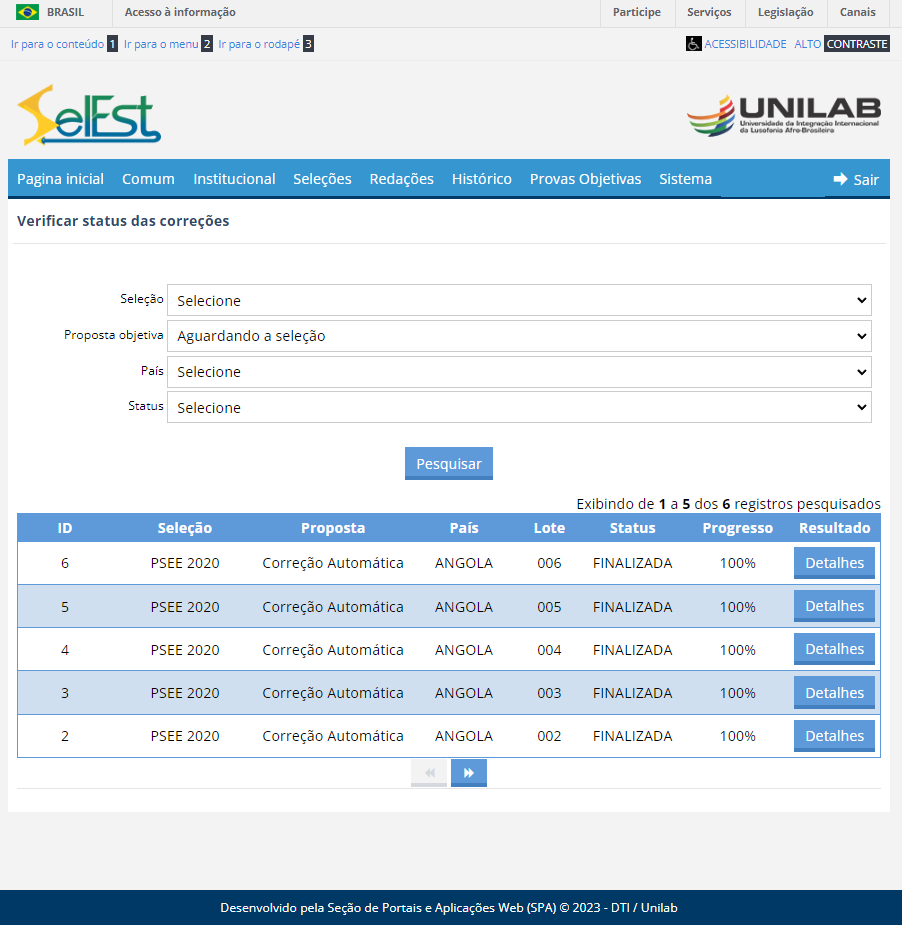Click the Brazil flag icon
The height and width of the screenshot is (925, 902).
pos(27,13)
